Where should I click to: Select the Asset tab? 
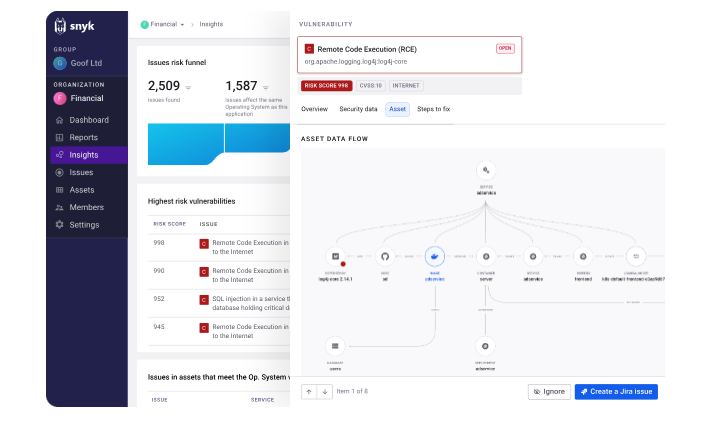click(397, 109)
